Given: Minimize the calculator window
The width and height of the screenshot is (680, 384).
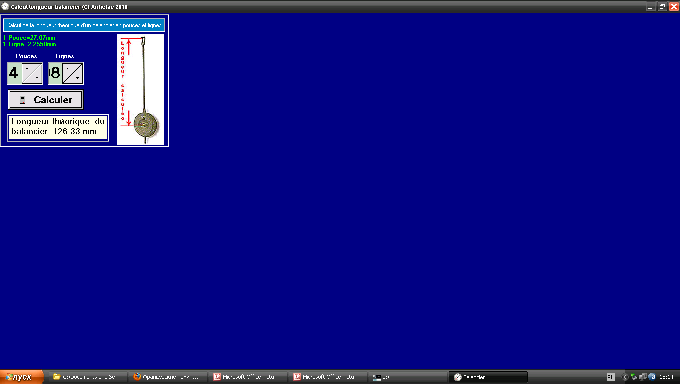Looking at the screenshot, I should (650, 7).
